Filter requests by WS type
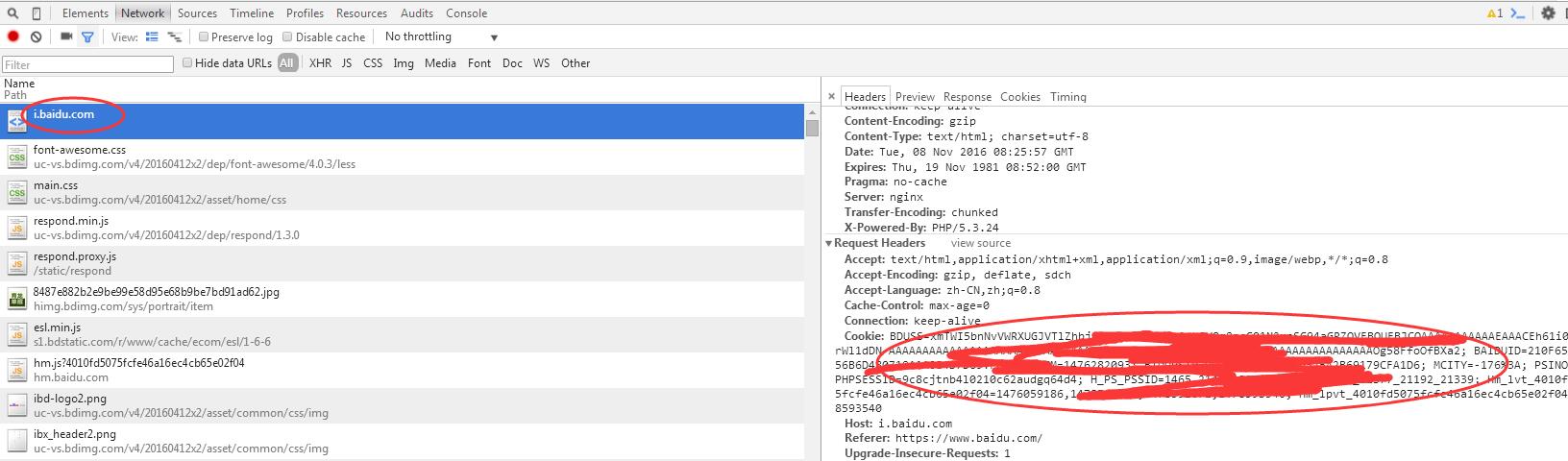The image size is (1568, 461). coord(542,63)
